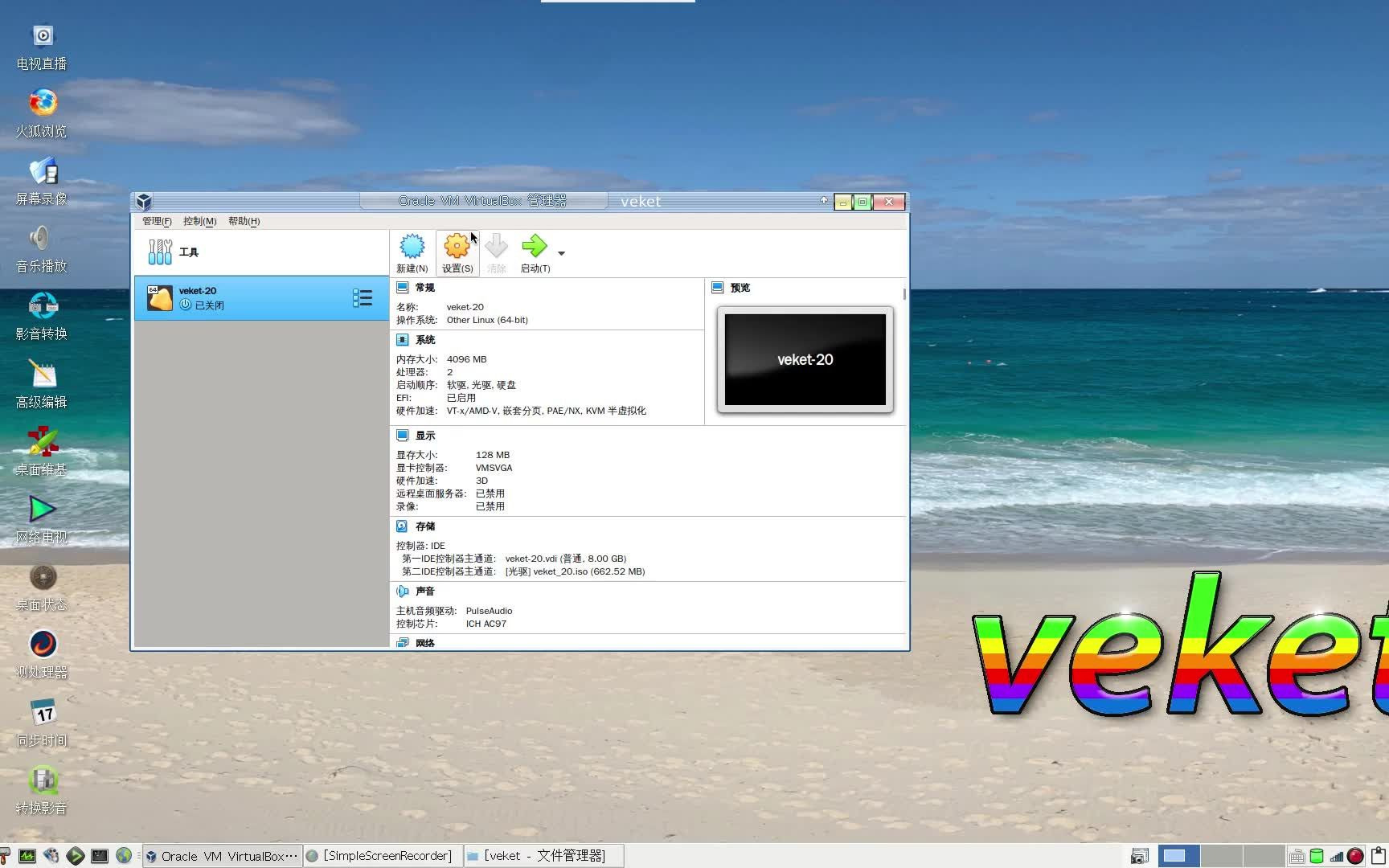Expand the dropdown arrow next to 启动(T)
Viewport: 1389px width, 868px height.
(561, 252)
